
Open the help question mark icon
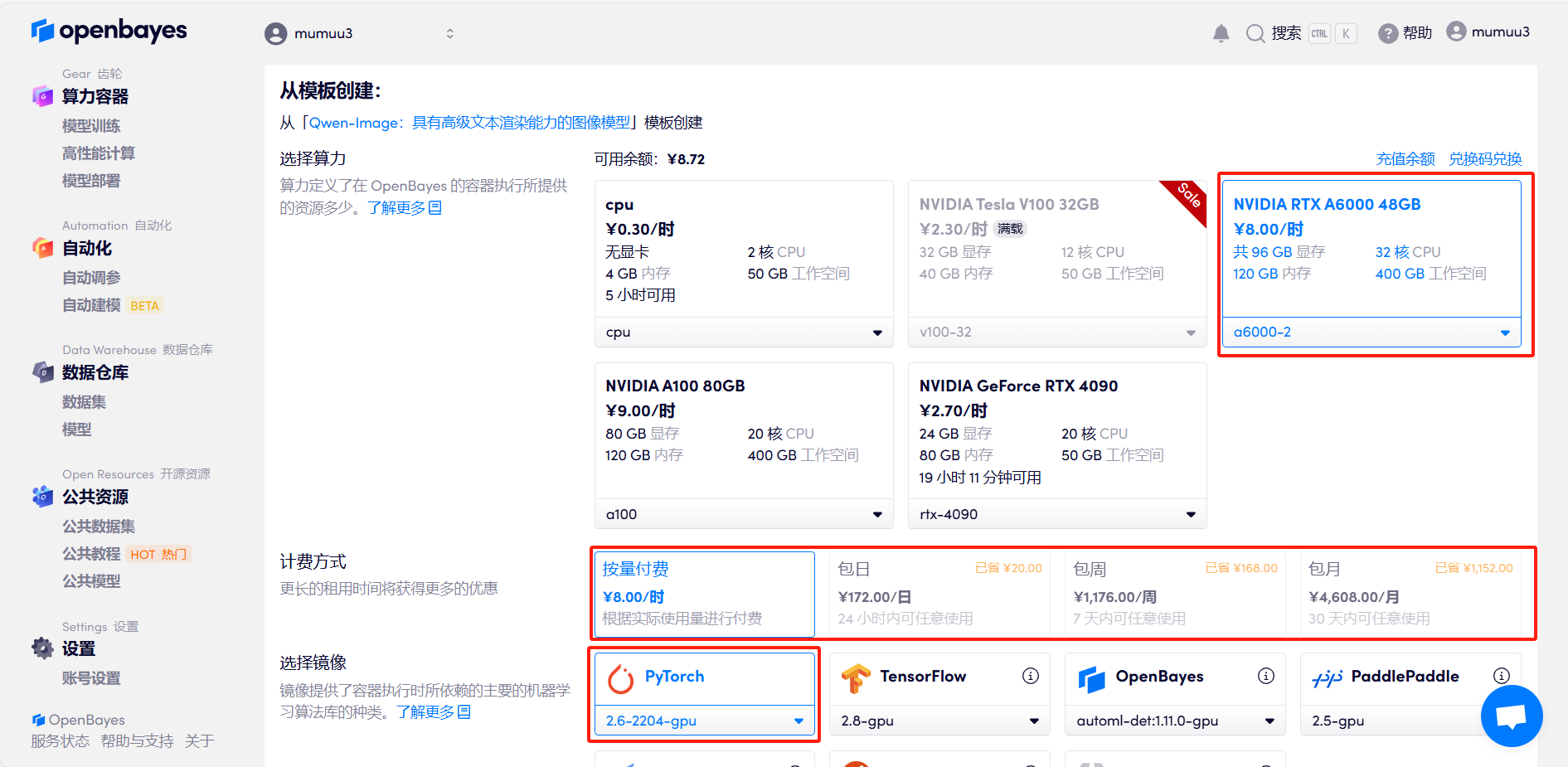point(1387,33)
